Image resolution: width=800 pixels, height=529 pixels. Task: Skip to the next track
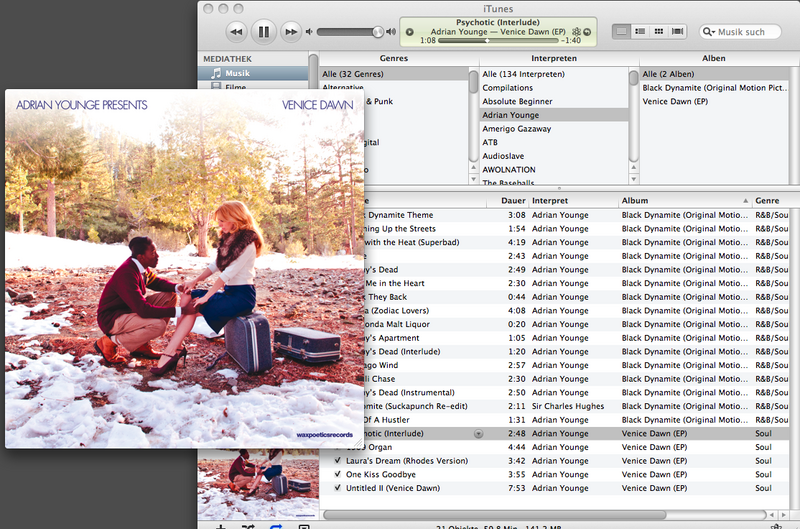[x=290, y=32]
